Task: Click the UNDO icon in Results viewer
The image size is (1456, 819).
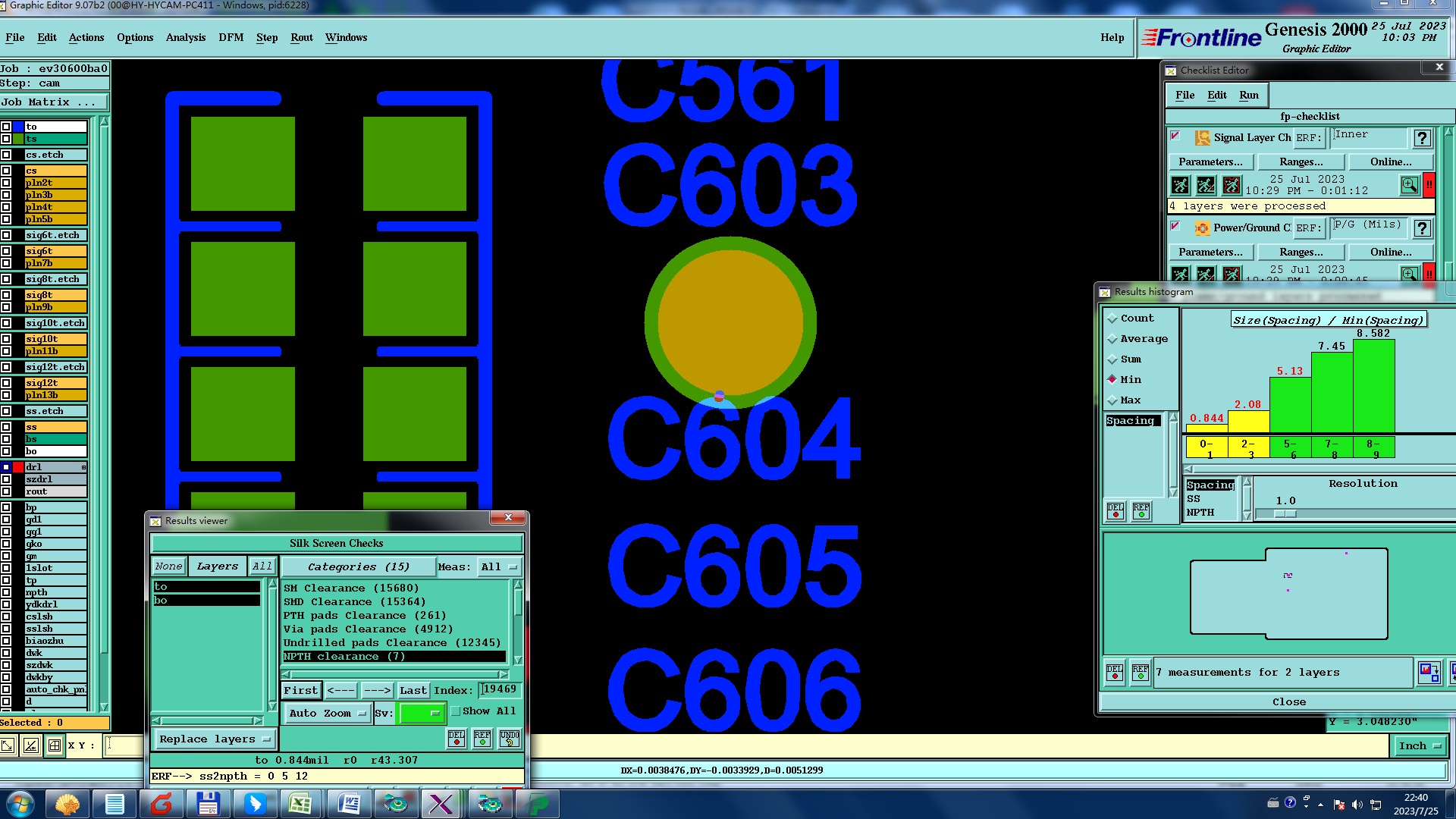Action: [509, 739]
